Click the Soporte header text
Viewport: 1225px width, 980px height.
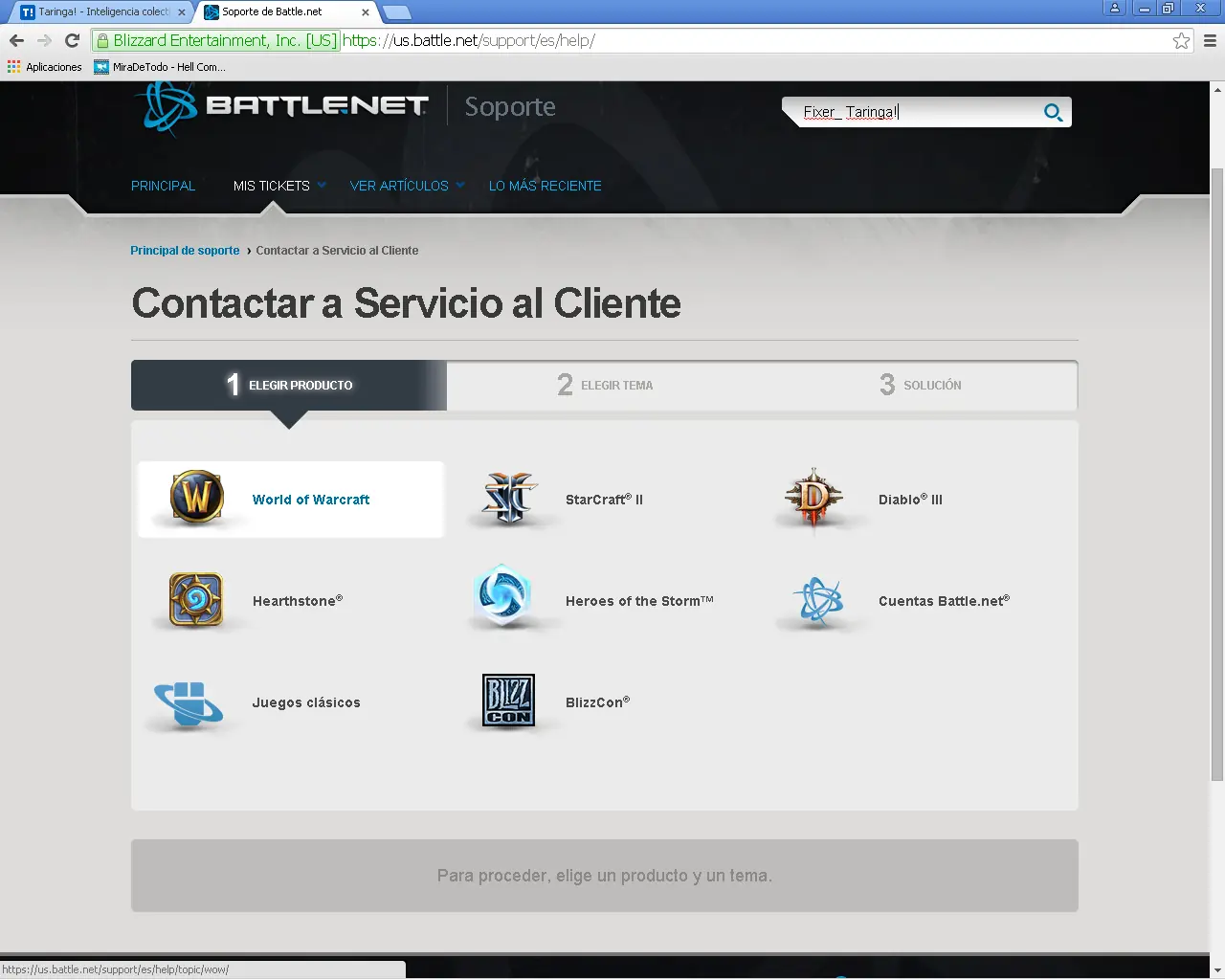[x=510, y=106]
